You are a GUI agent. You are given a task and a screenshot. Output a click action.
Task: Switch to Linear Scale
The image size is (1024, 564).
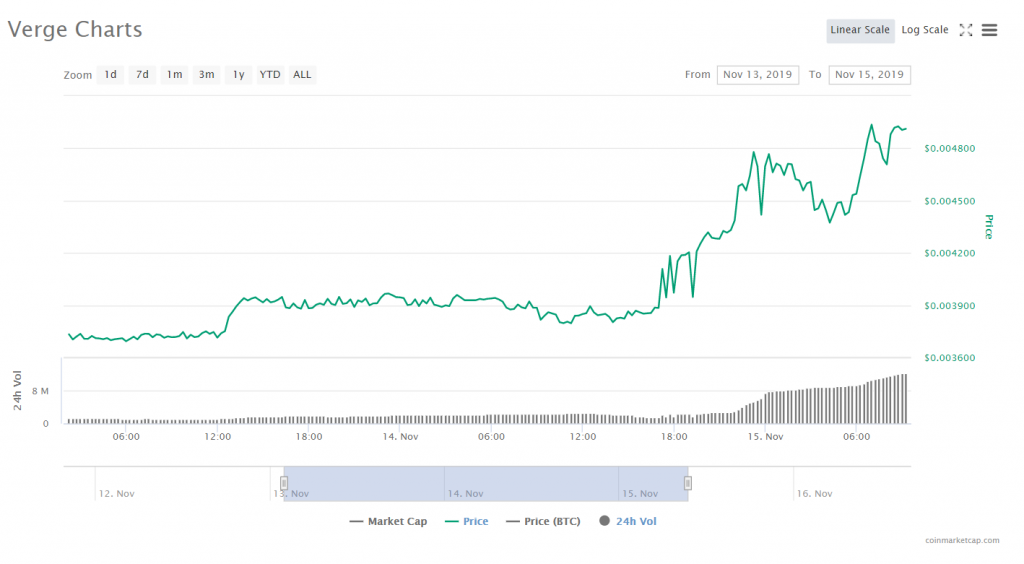coord(860,30)
